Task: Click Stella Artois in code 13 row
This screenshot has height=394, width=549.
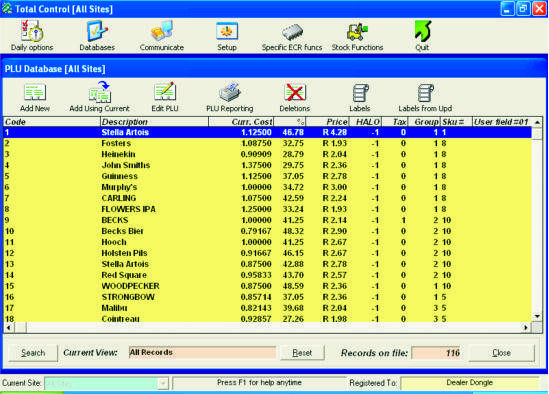Action: (x=125, y=264)
